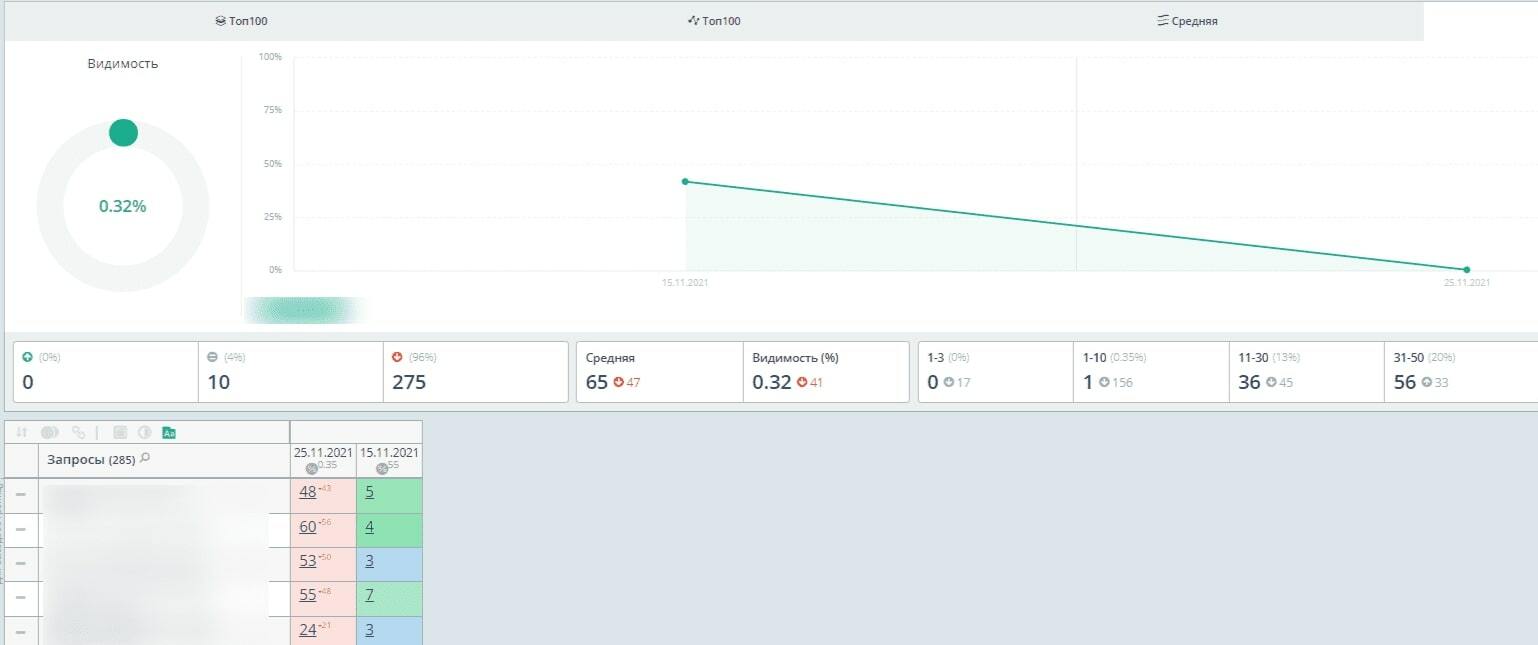
Task: Click the 15.11.2021 date on chart axis
Action: coord(685,283)
